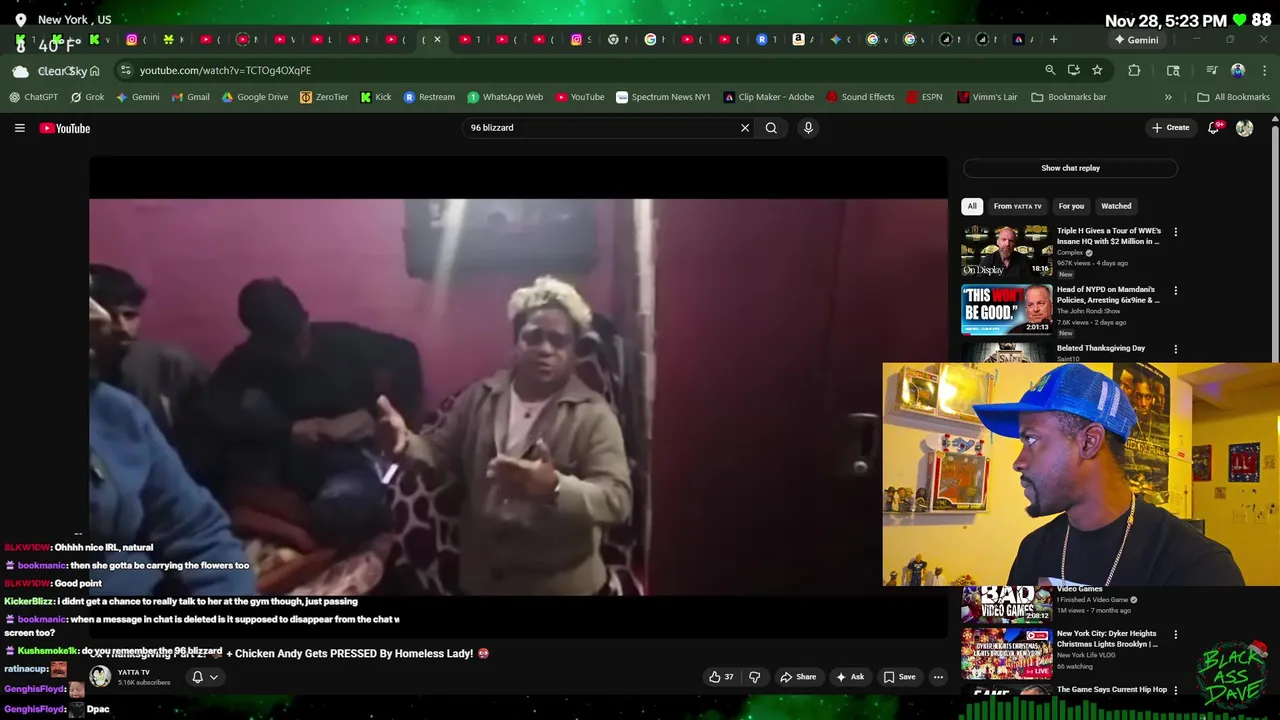Open the 'Bookmarks bar' folder
1280x720 pixels.
click(x=1068, y=97)
